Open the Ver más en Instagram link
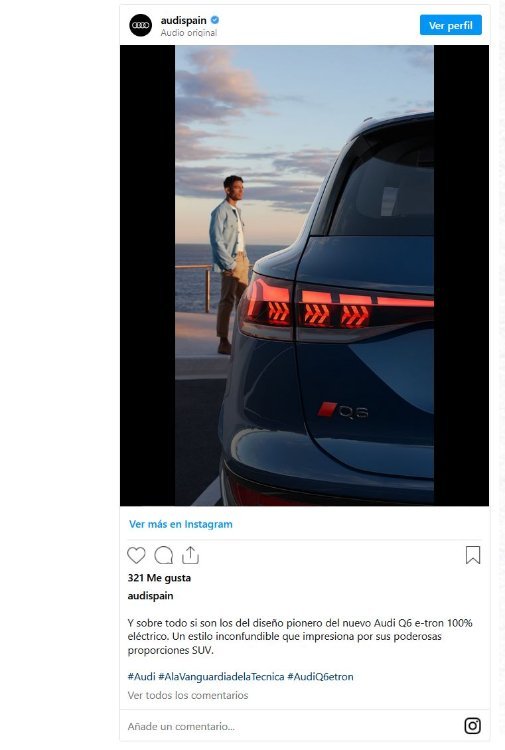The width and height of the screenshot is (505, 750). [x=181, y=524]
